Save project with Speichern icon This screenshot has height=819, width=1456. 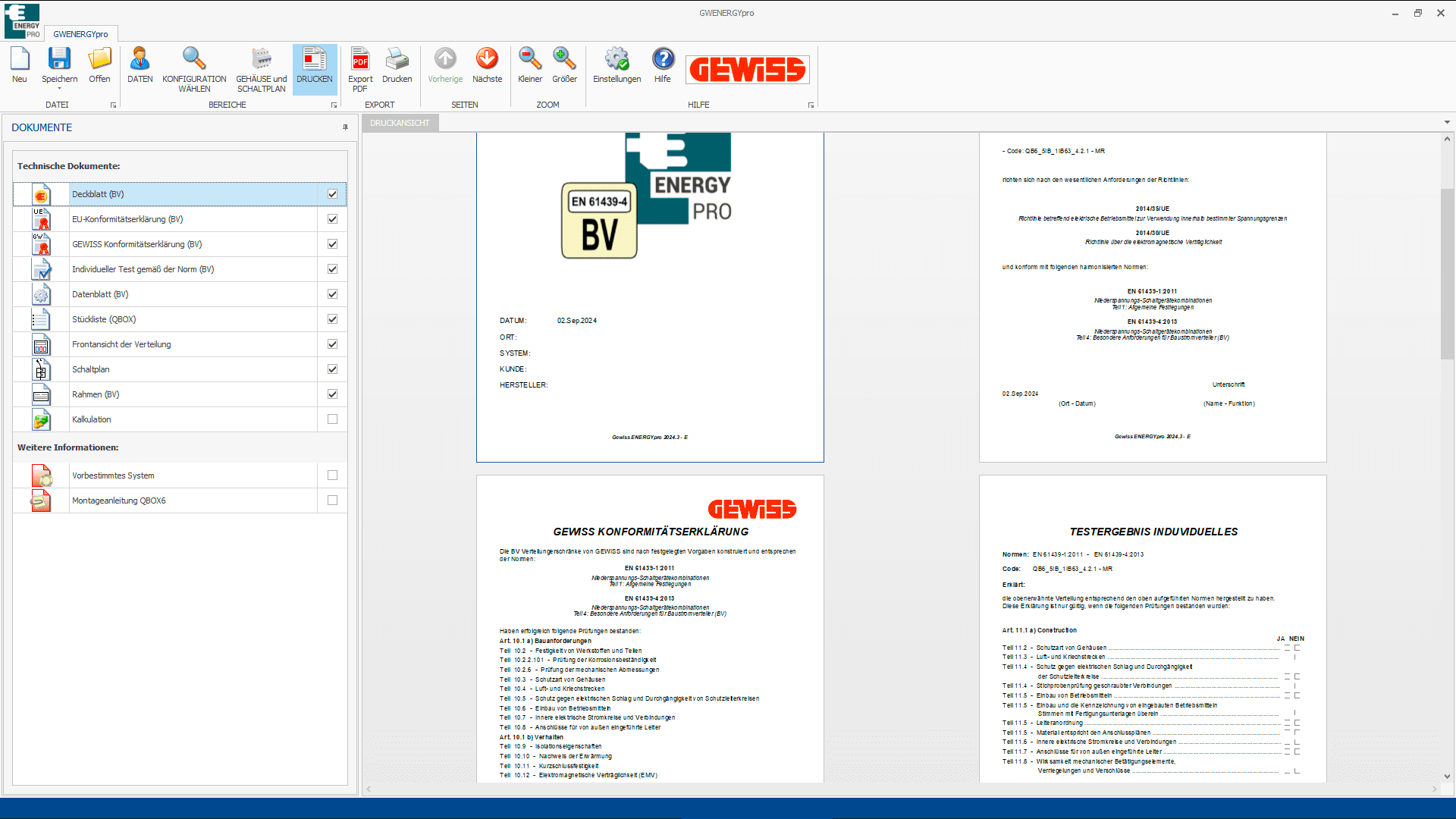[59, 59]
